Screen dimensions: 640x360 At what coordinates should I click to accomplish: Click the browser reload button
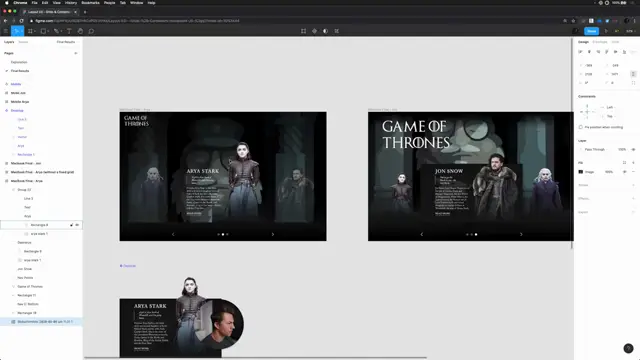click(x=22, y=21)
